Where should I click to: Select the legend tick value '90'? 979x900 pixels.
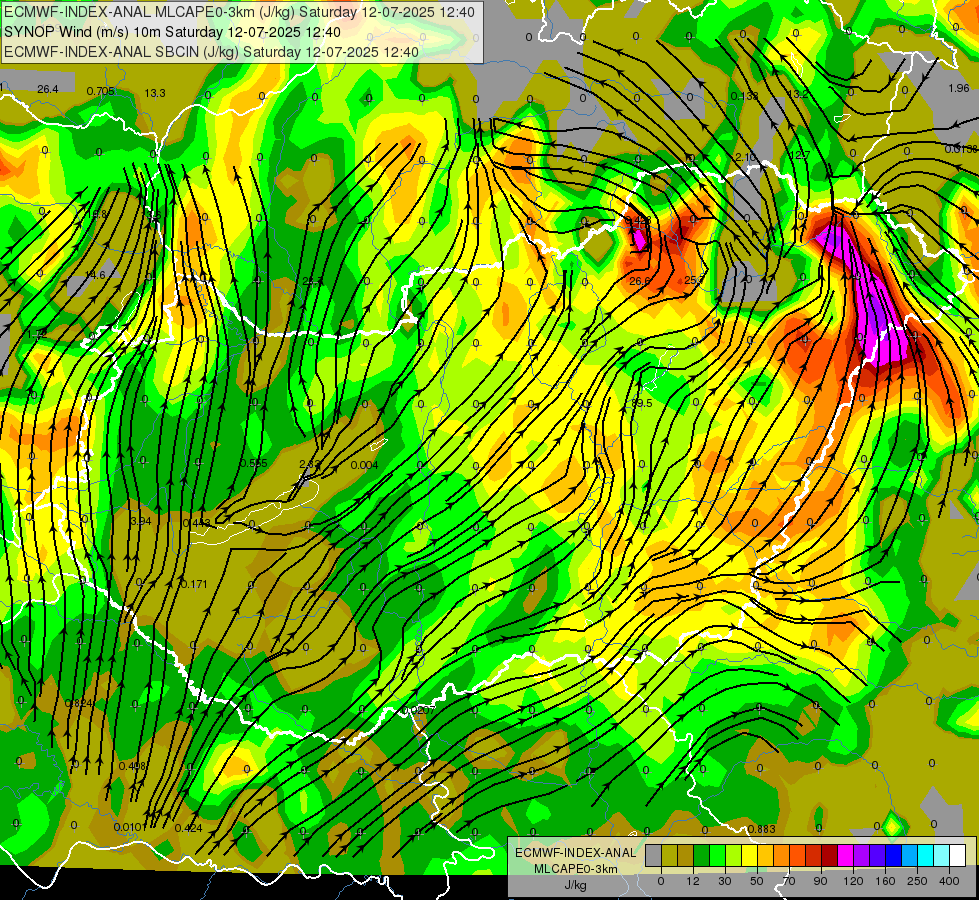pyautogui.click(x=820, y=881)
